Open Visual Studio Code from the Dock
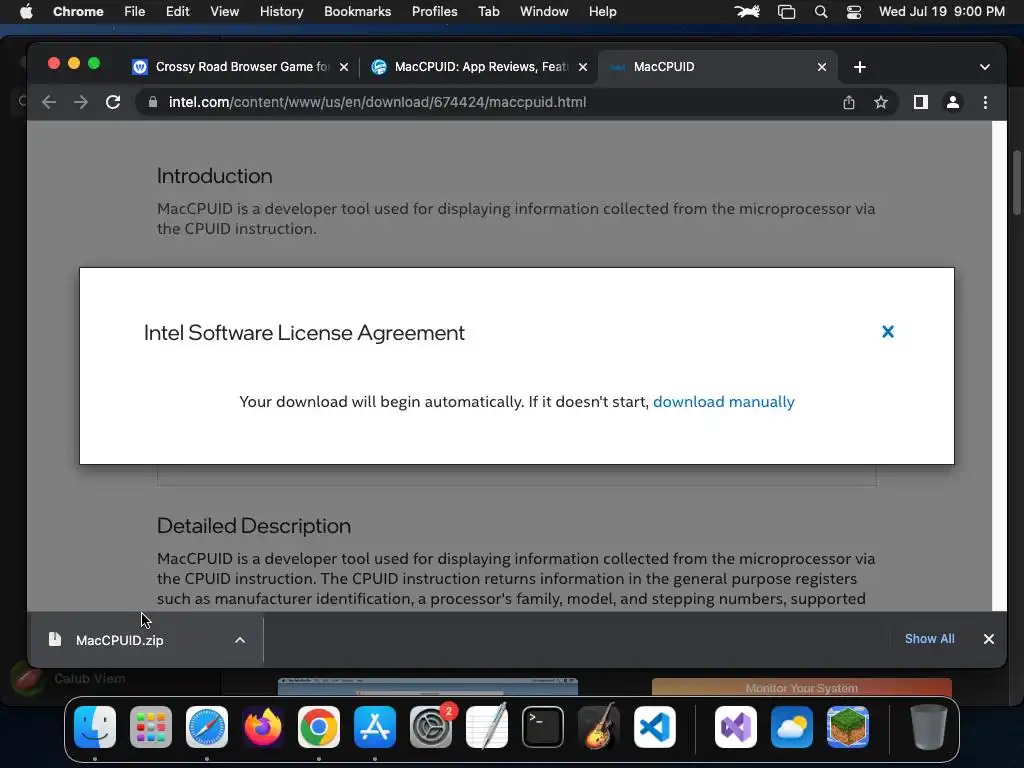The image size is (1024, 768). [655, 728]
